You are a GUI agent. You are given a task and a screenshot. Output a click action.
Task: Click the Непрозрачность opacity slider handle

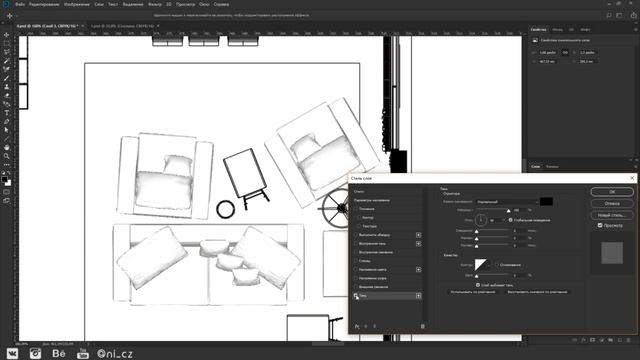point(508,211)
